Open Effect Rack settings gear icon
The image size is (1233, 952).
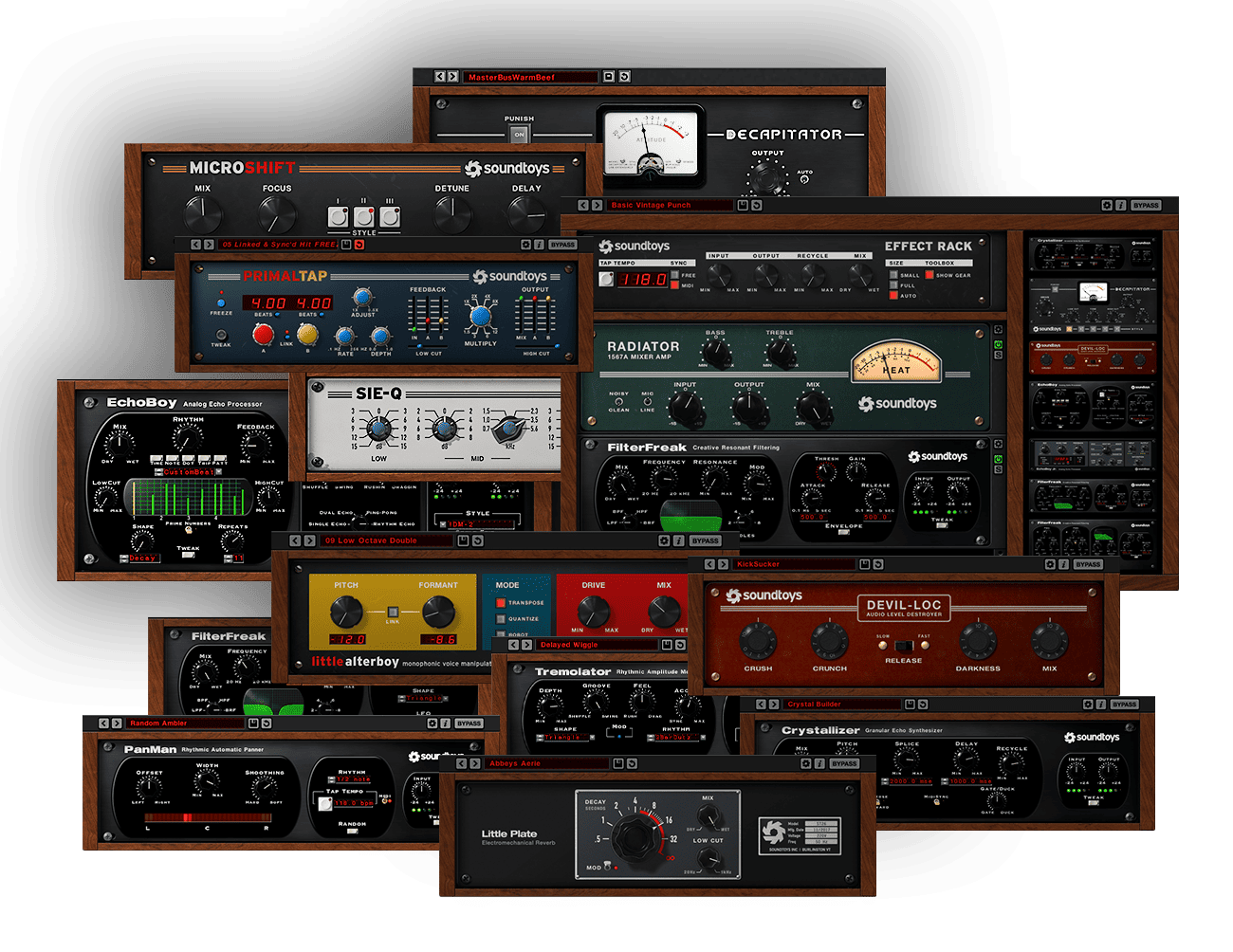pos(1107,205)
